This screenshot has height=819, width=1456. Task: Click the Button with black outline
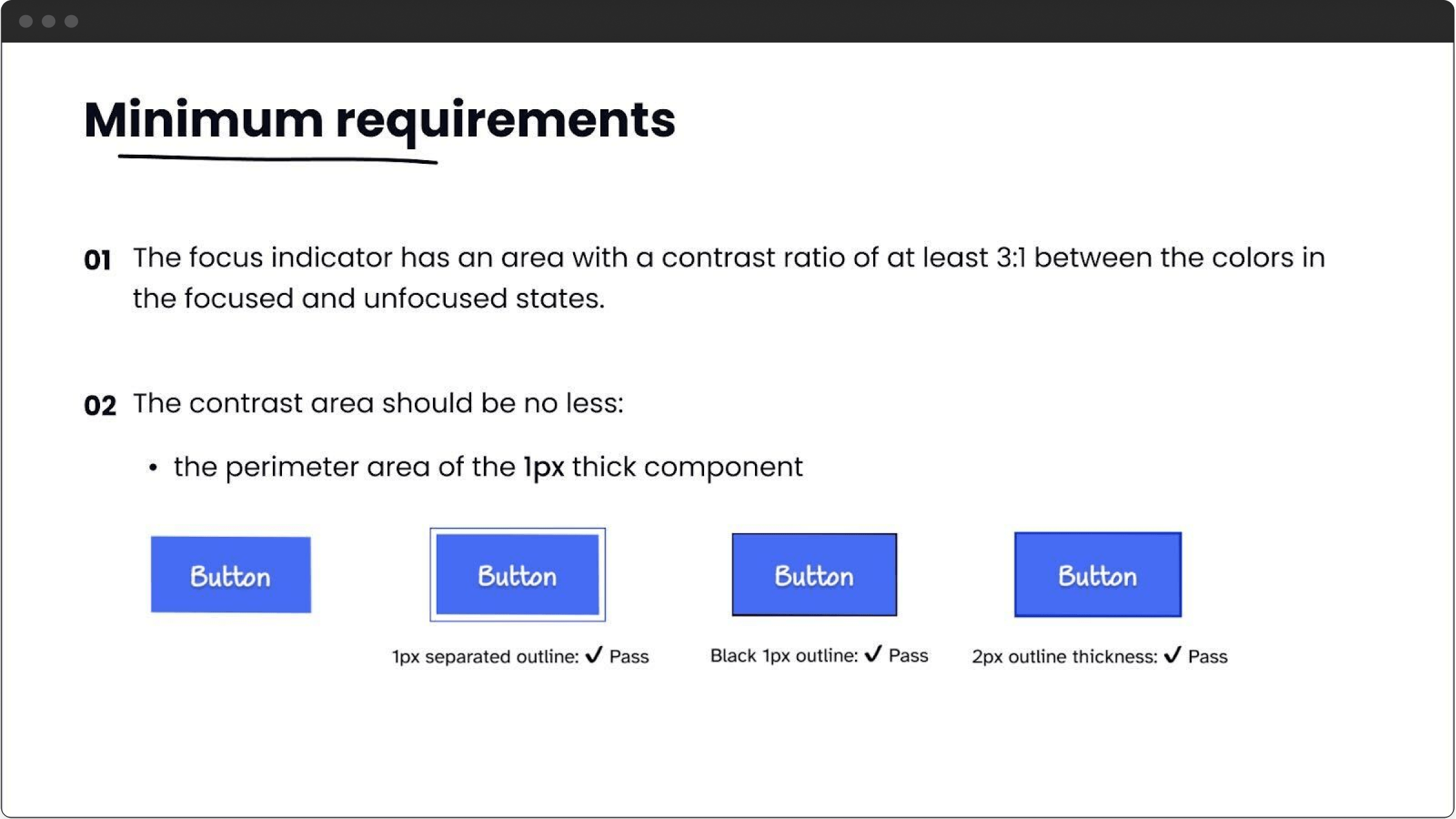(x=814, y=575)
